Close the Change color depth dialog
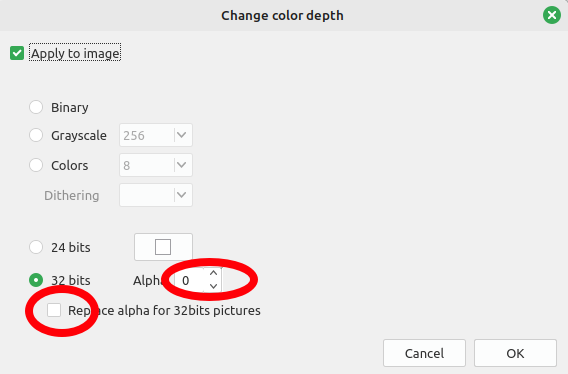568x374 pixels. pyautogui.click(x=552, y=15)
